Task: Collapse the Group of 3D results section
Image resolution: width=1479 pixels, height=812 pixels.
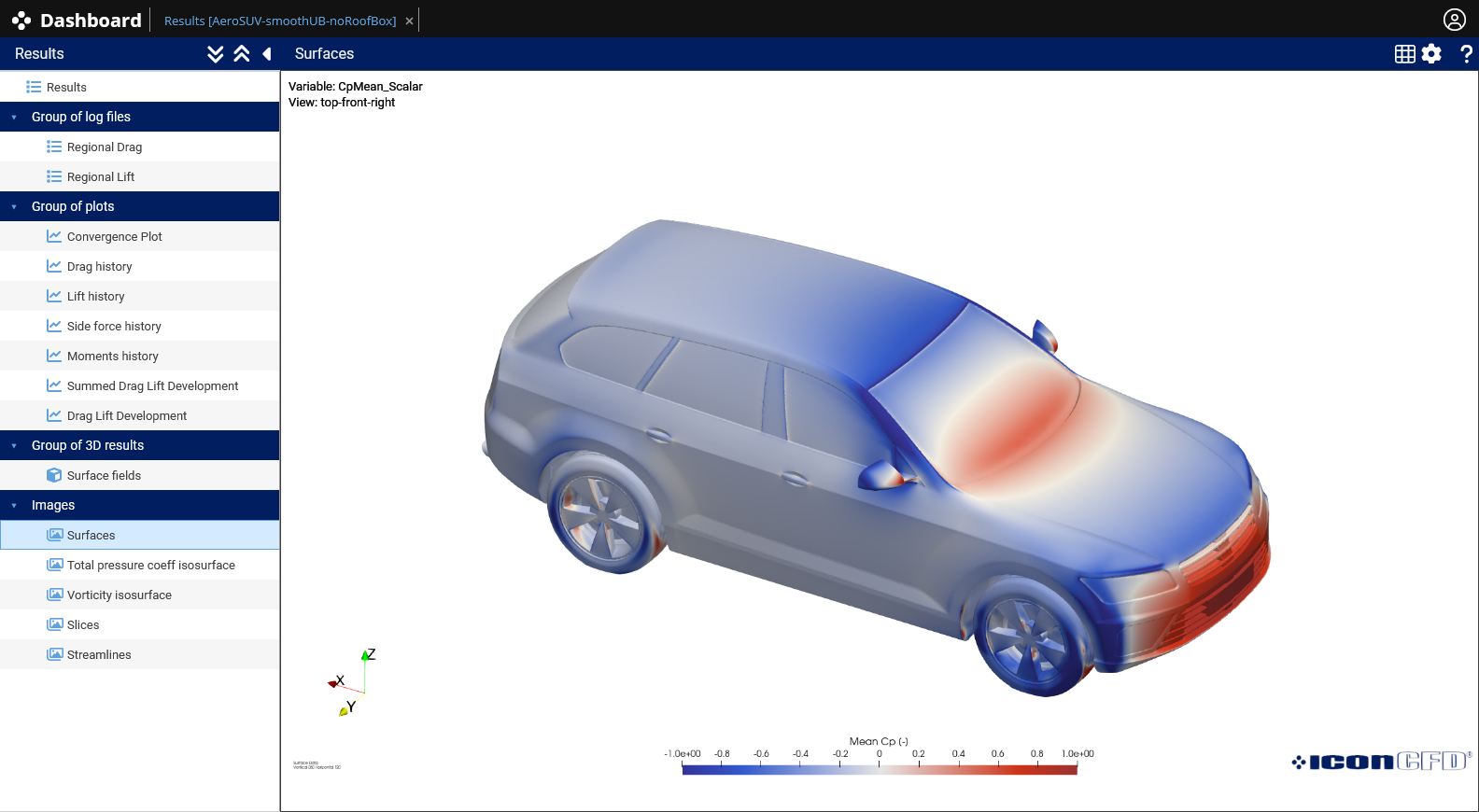Action: coord(14,446)
